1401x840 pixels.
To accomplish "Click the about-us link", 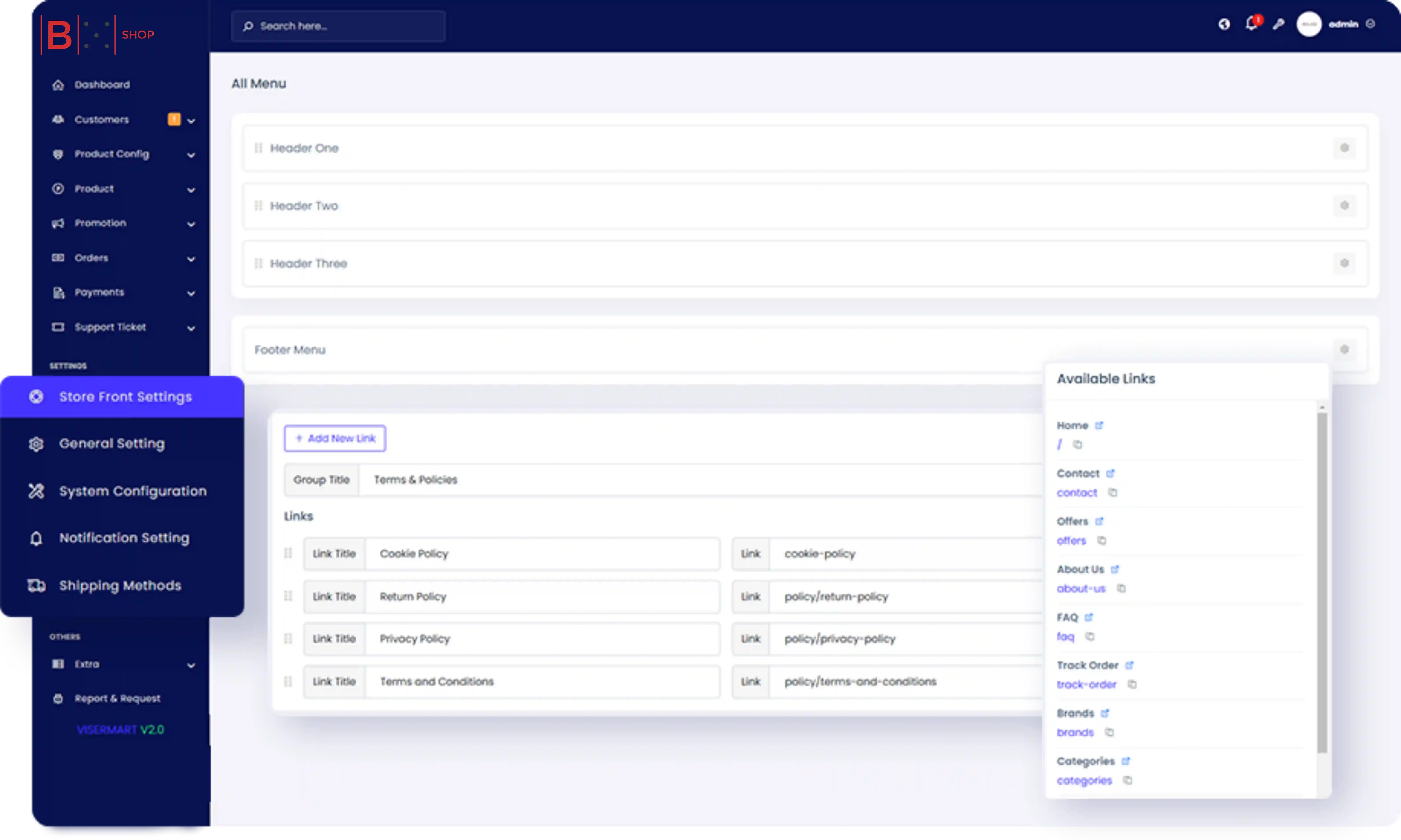I will pos(1080,589).
